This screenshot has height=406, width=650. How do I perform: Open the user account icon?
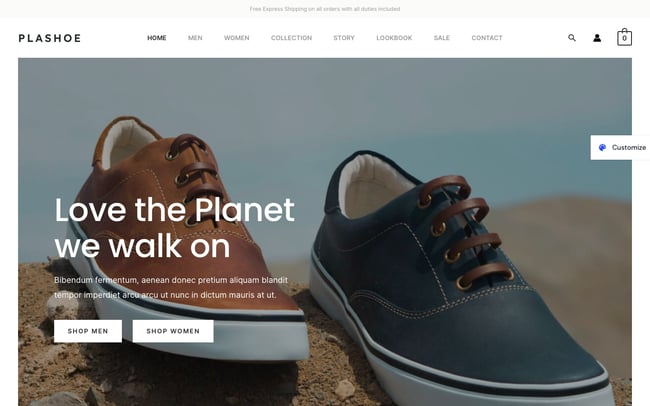pyautogui.click(x=597, y=38)
